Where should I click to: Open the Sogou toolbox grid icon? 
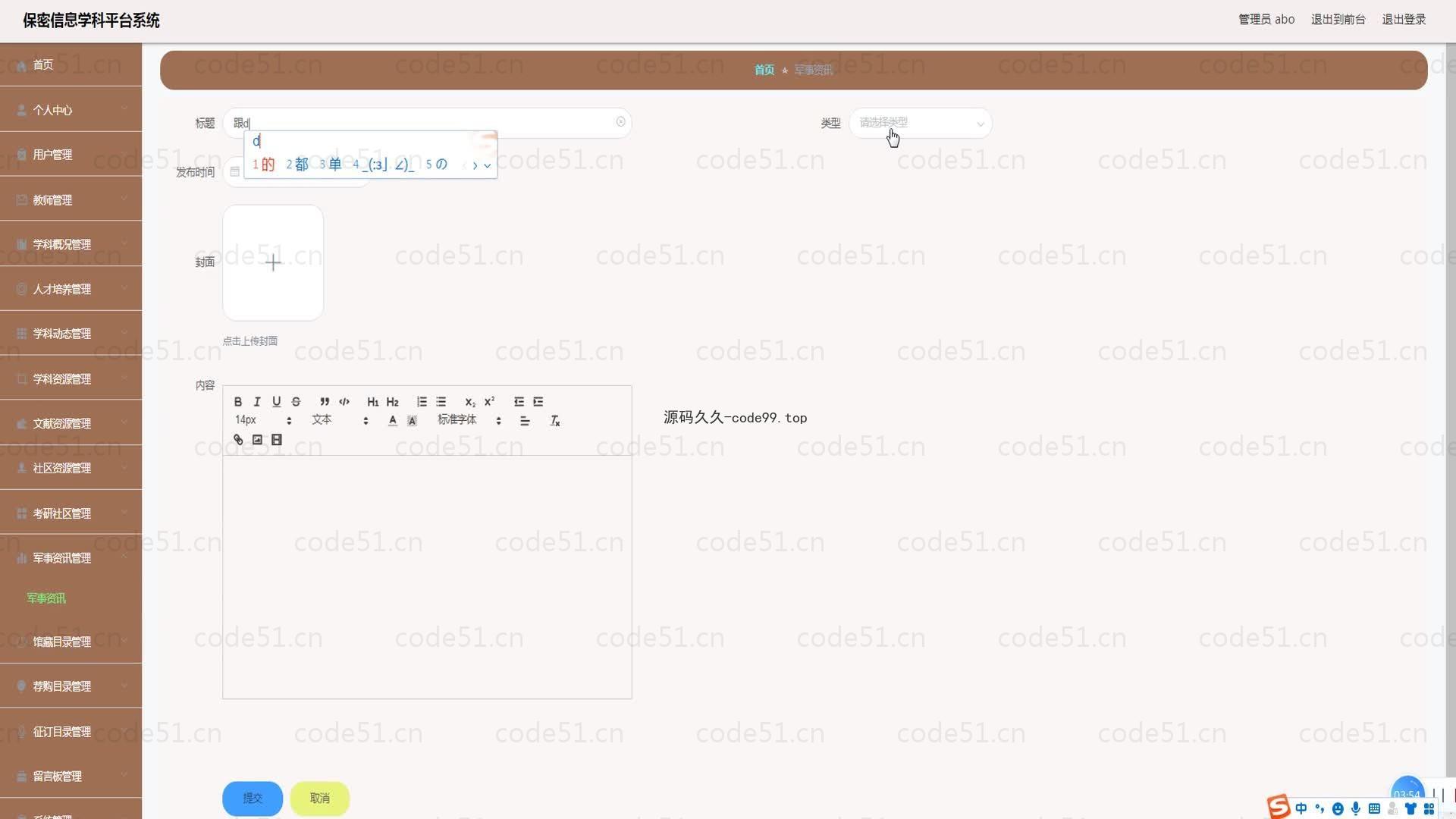click(x=1429, y=809)
